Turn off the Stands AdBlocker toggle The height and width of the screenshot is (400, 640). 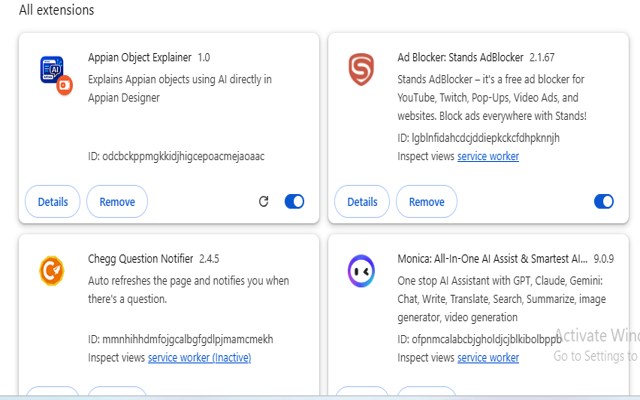pyautogui.click(x=604, y=201)
